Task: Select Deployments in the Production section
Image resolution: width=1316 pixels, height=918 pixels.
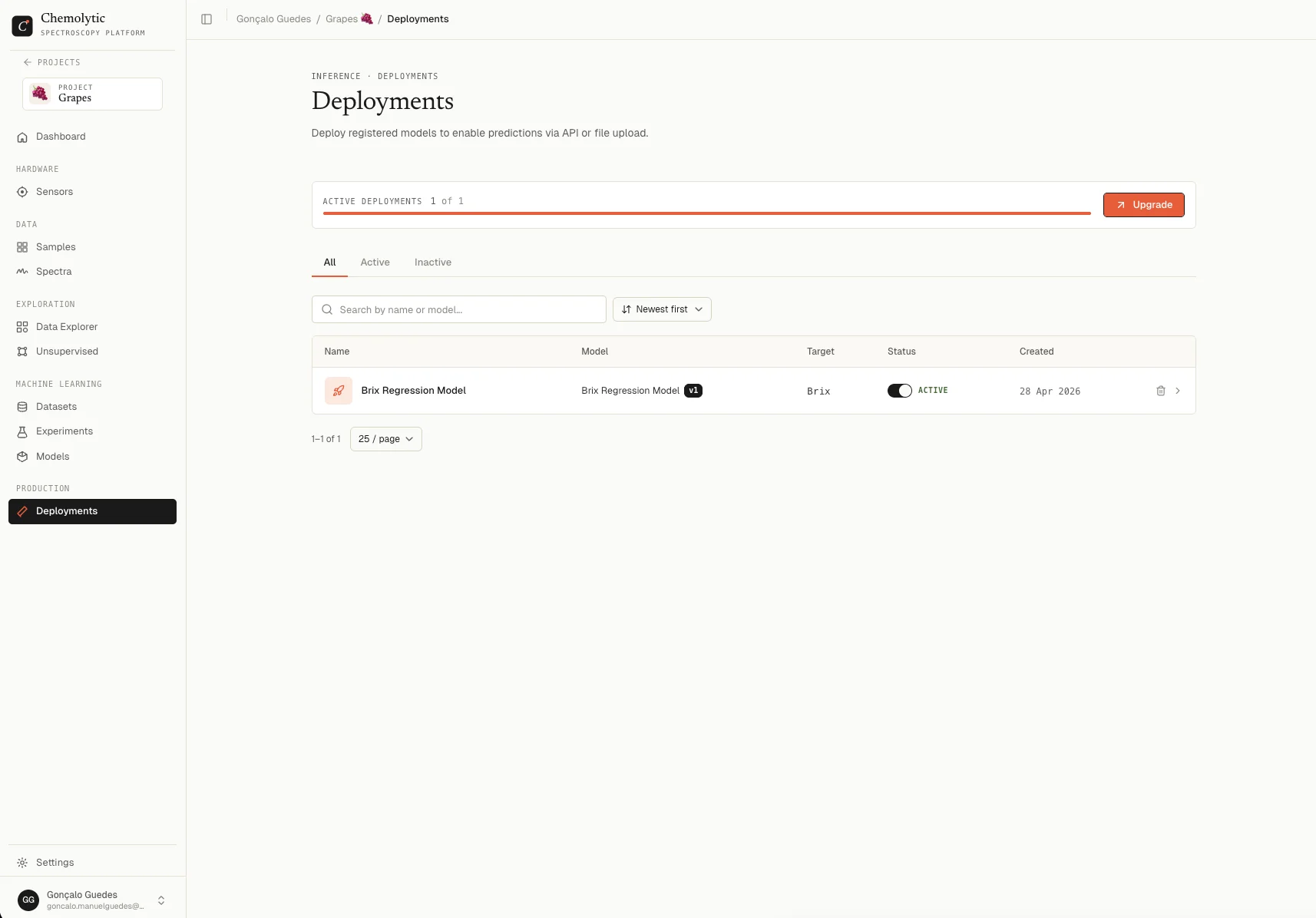Action: (x=92, y=511)
